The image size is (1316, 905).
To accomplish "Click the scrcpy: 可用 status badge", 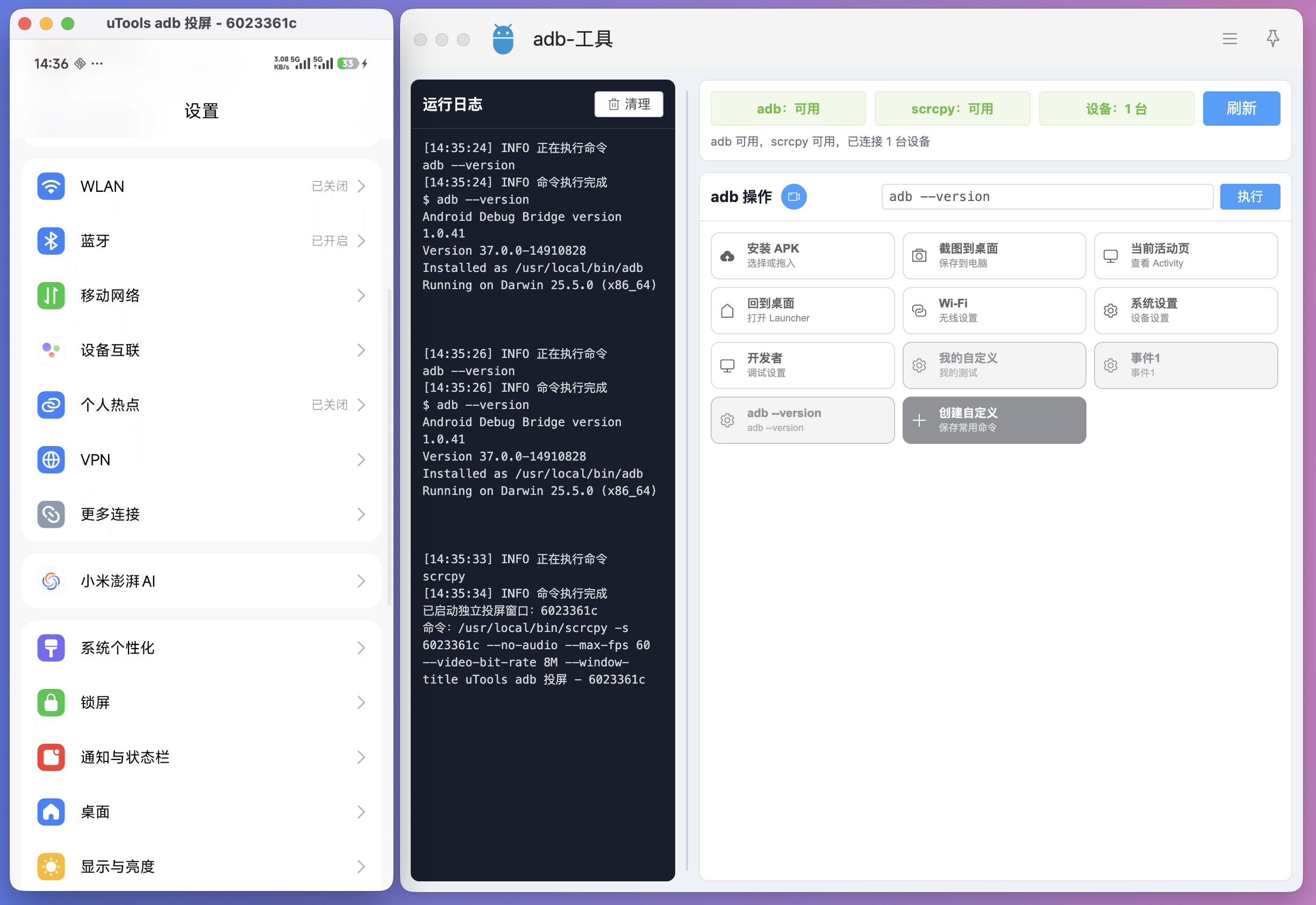I will (952, 109).
